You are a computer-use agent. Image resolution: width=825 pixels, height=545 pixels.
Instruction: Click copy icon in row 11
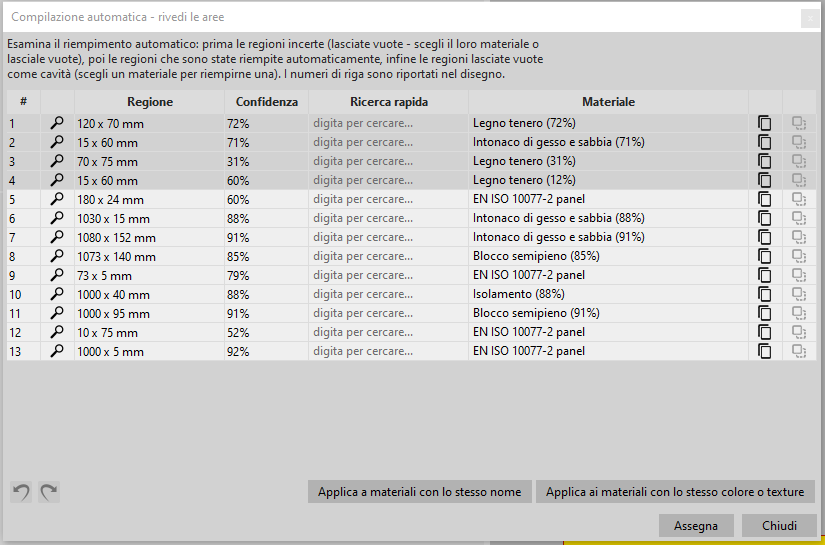click(x=764, y=312)
